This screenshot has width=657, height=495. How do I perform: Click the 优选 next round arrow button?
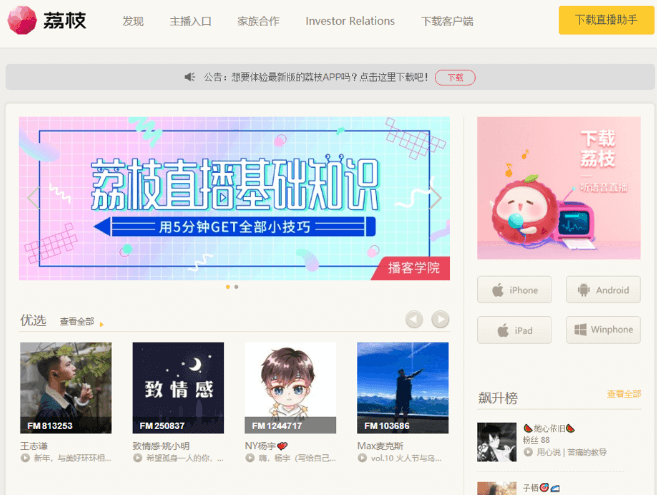coord(440,319)
